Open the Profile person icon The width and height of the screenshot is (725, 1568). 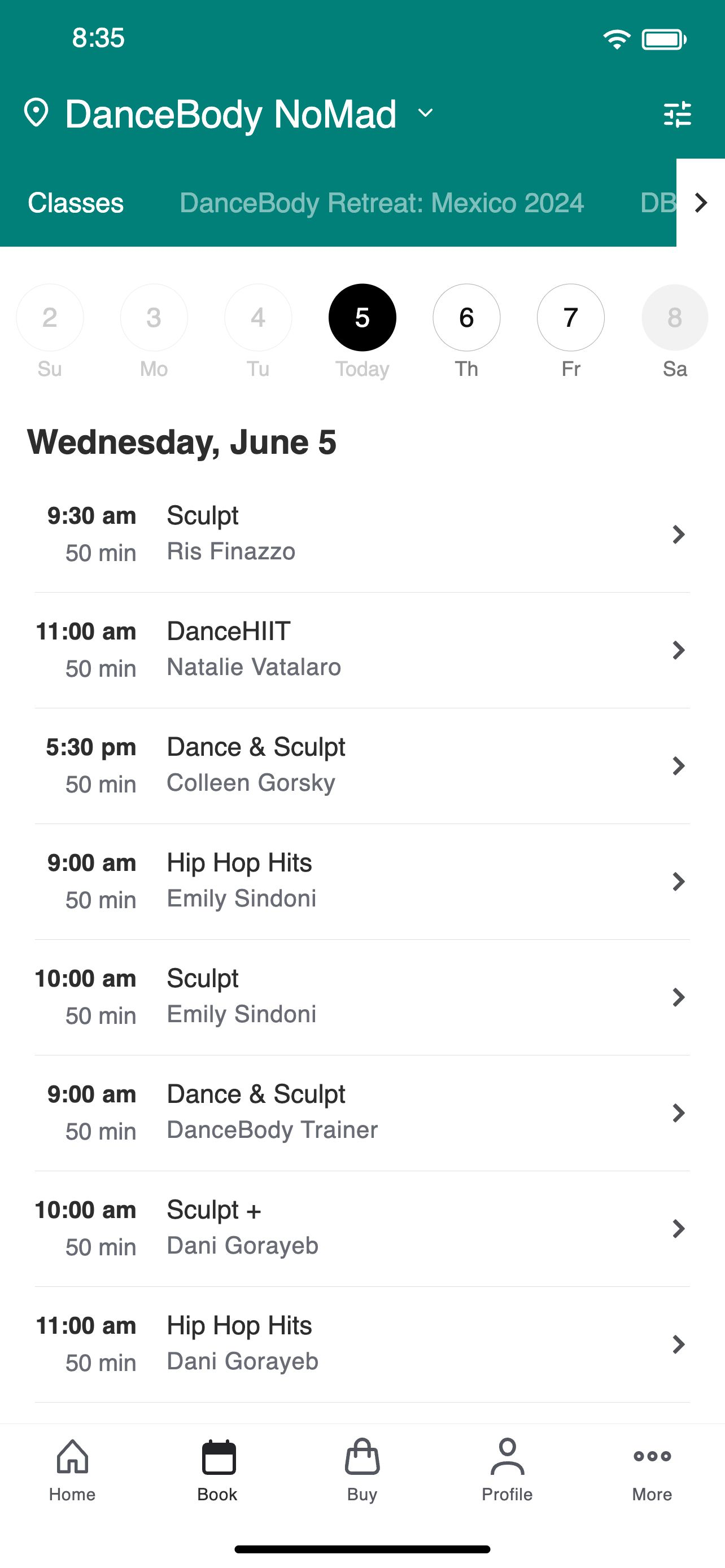[507, 1457]
